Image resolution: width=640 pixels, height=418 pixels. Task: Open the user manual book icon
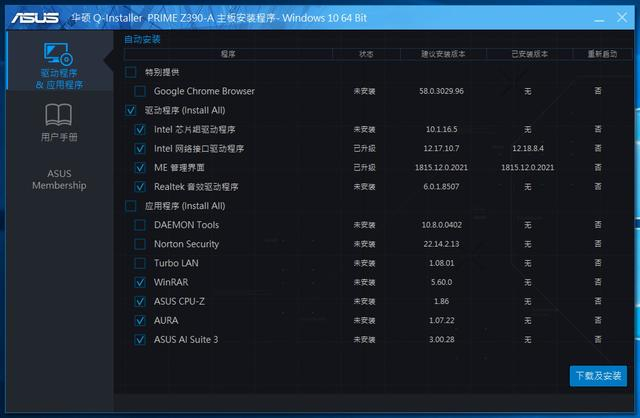coord(58,115)
